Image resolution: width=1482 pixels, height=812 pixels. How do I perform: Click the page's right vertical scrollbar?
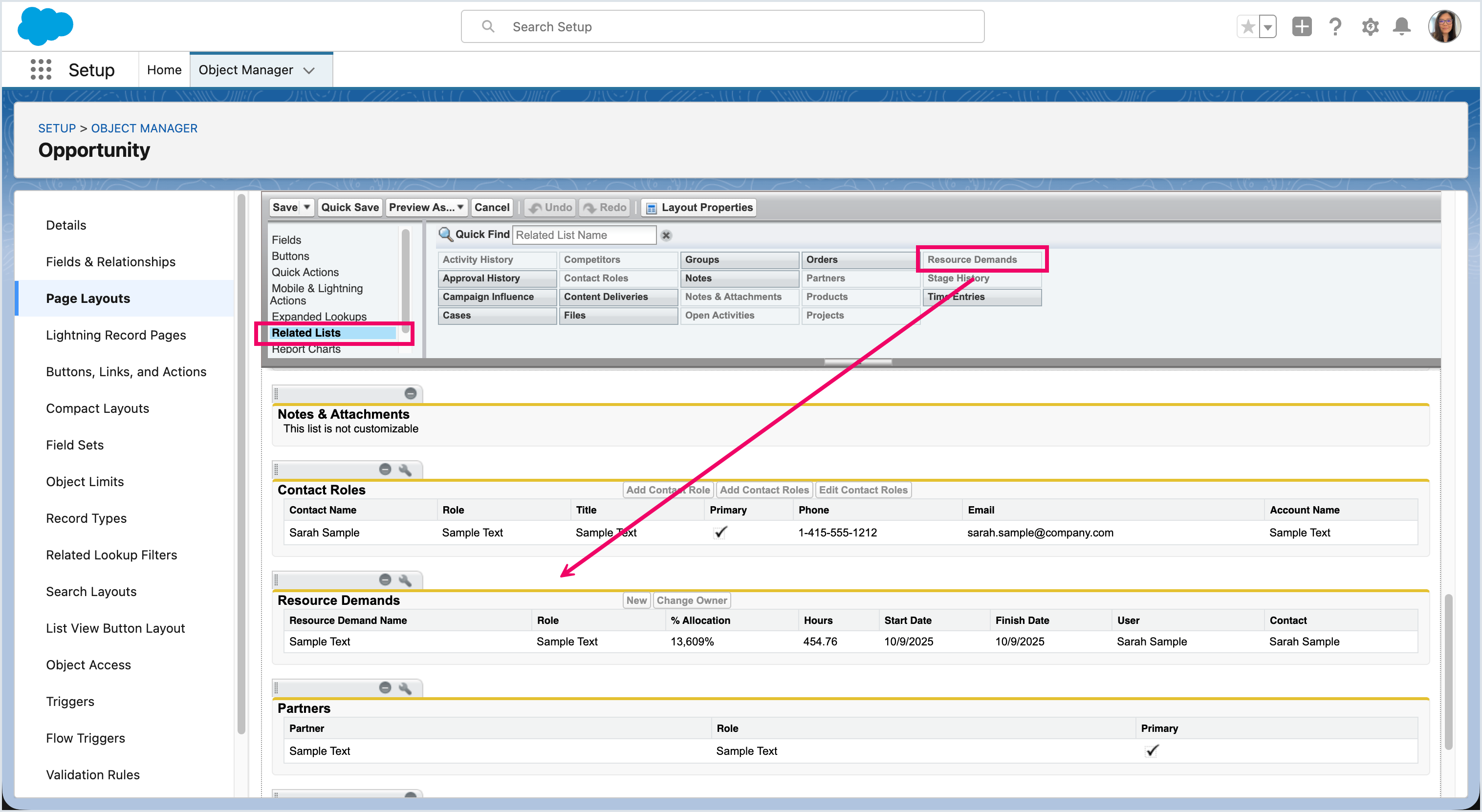pyautogui.click(x=1449, y=672)
